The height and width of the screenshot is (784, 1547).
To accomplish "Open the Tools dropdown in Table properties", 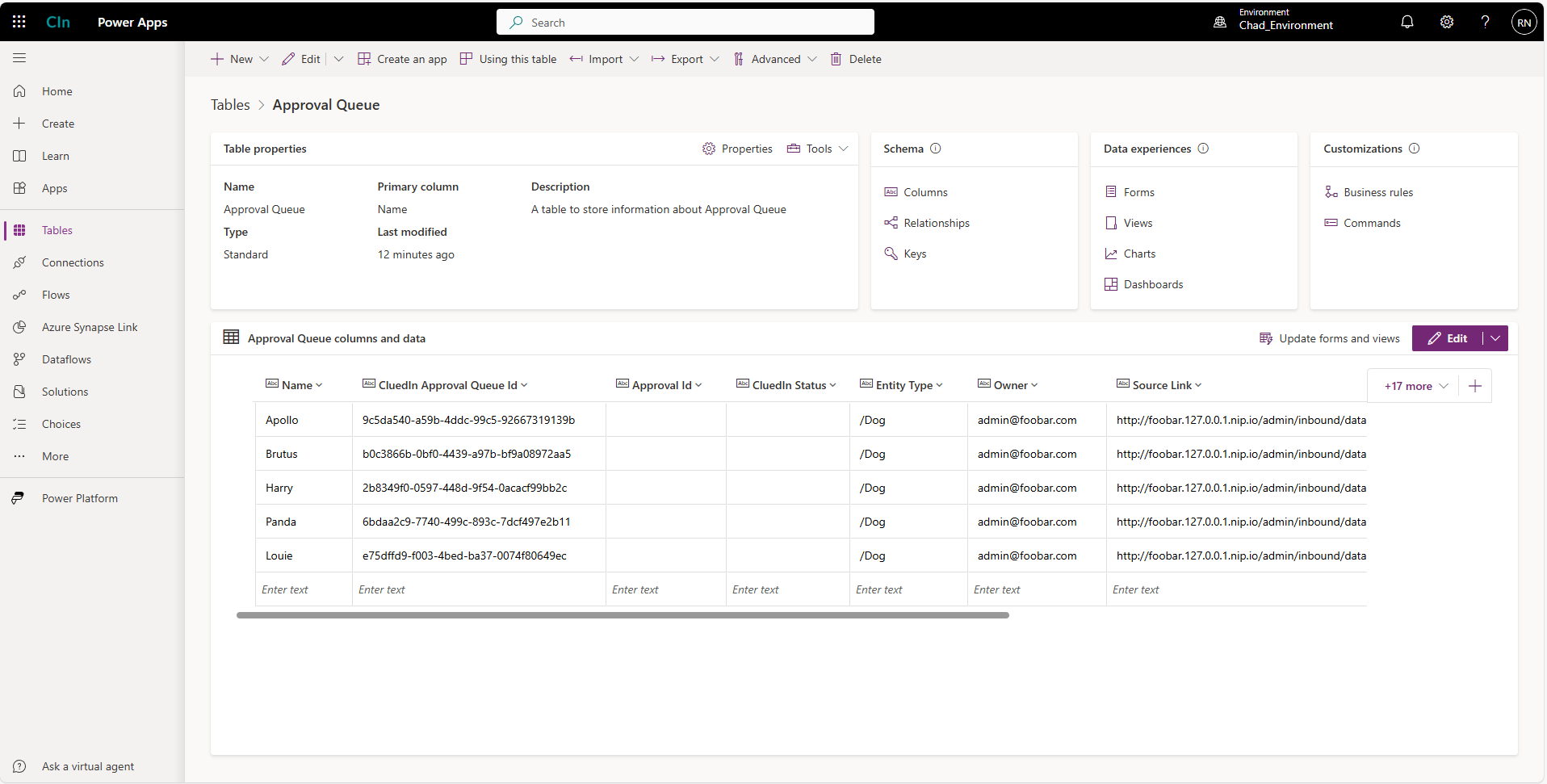I will click(818, 149).
